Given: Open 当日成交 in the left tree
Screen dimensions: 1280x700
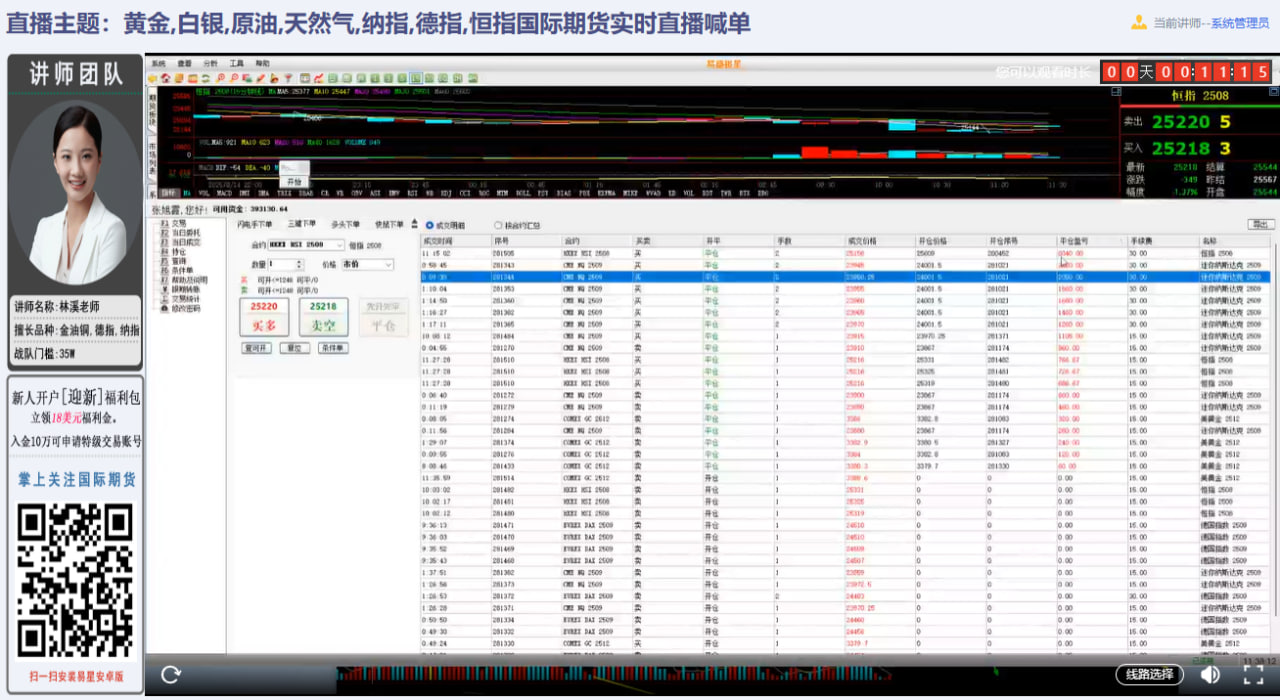Looking at the screenshot, I should coord(185,241).
